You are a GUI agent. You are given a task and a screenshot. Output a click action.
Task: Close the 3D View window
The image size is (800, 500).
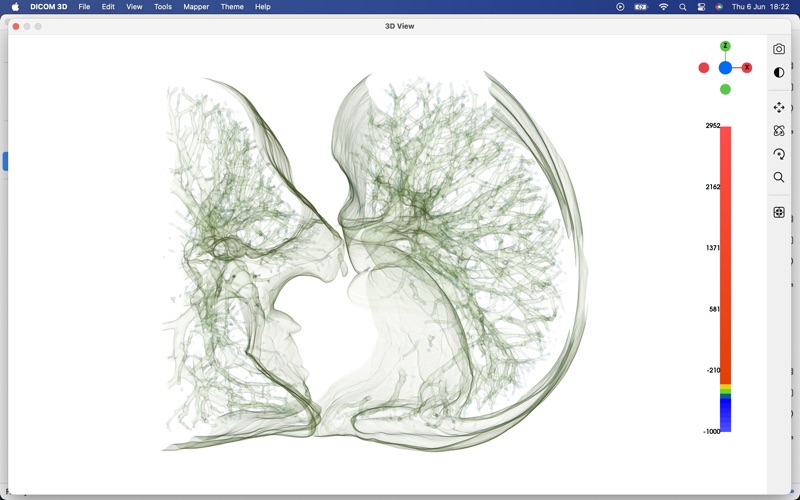pyautogui.click(x=16, y=26)
